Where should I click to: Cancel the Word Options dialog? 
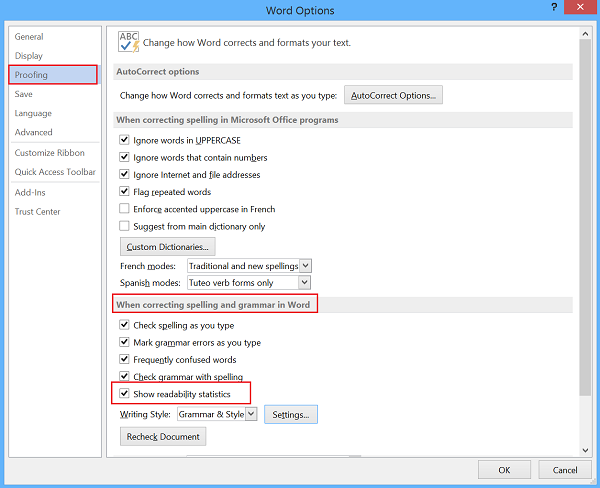pos(565,470)
